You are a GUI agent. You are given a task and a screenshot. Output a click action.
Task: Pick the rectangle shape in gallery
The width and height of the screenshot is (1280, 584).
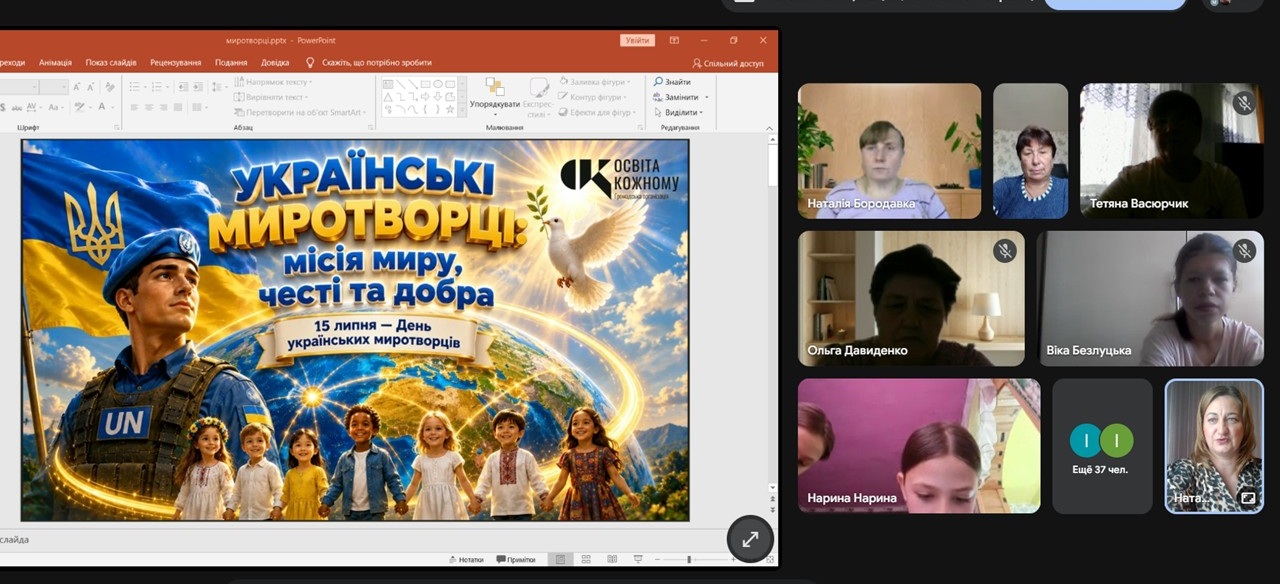(425, 84)
